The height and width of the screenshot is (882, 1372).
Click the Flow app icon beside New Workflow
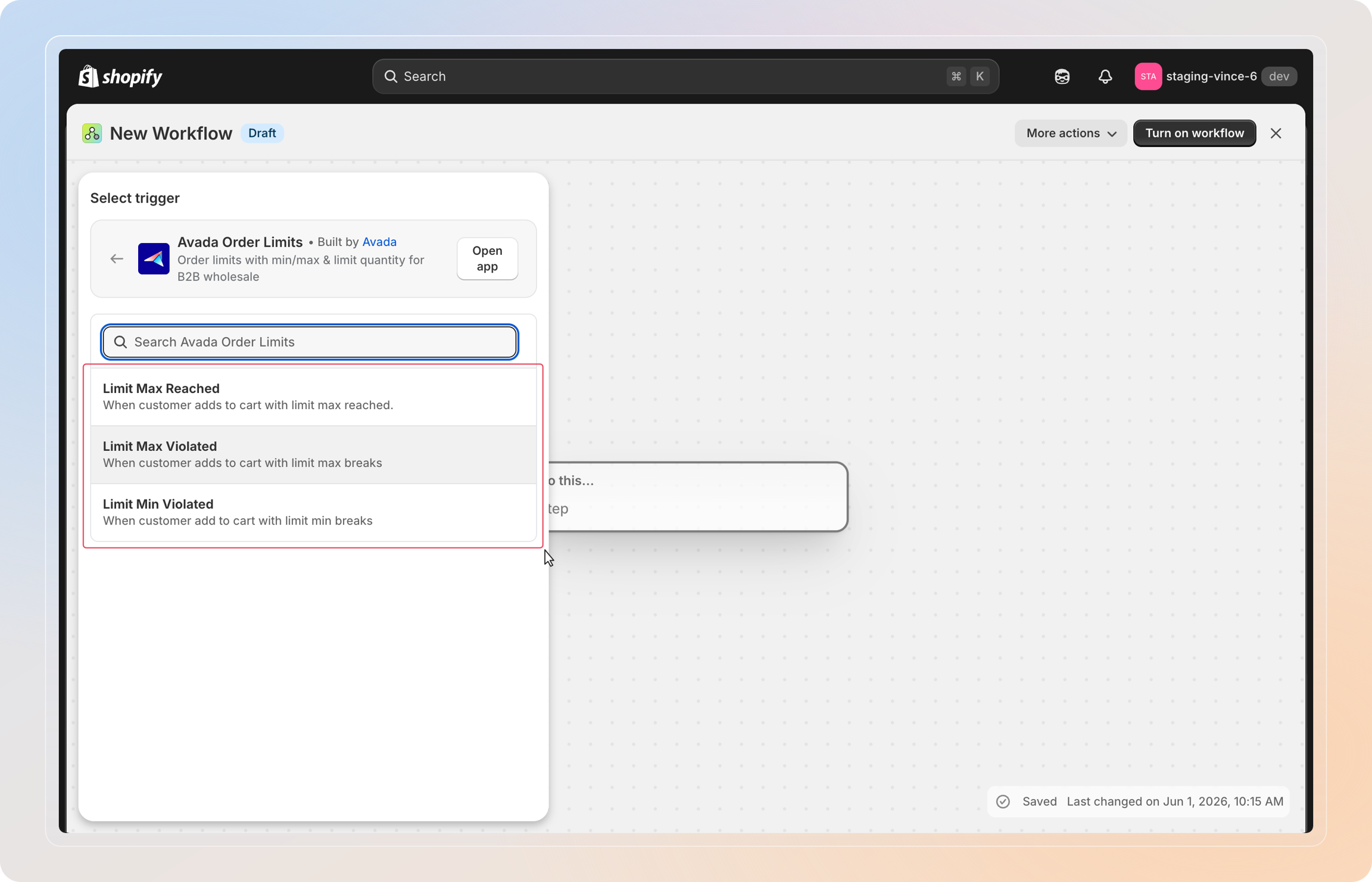pos(92,133)
